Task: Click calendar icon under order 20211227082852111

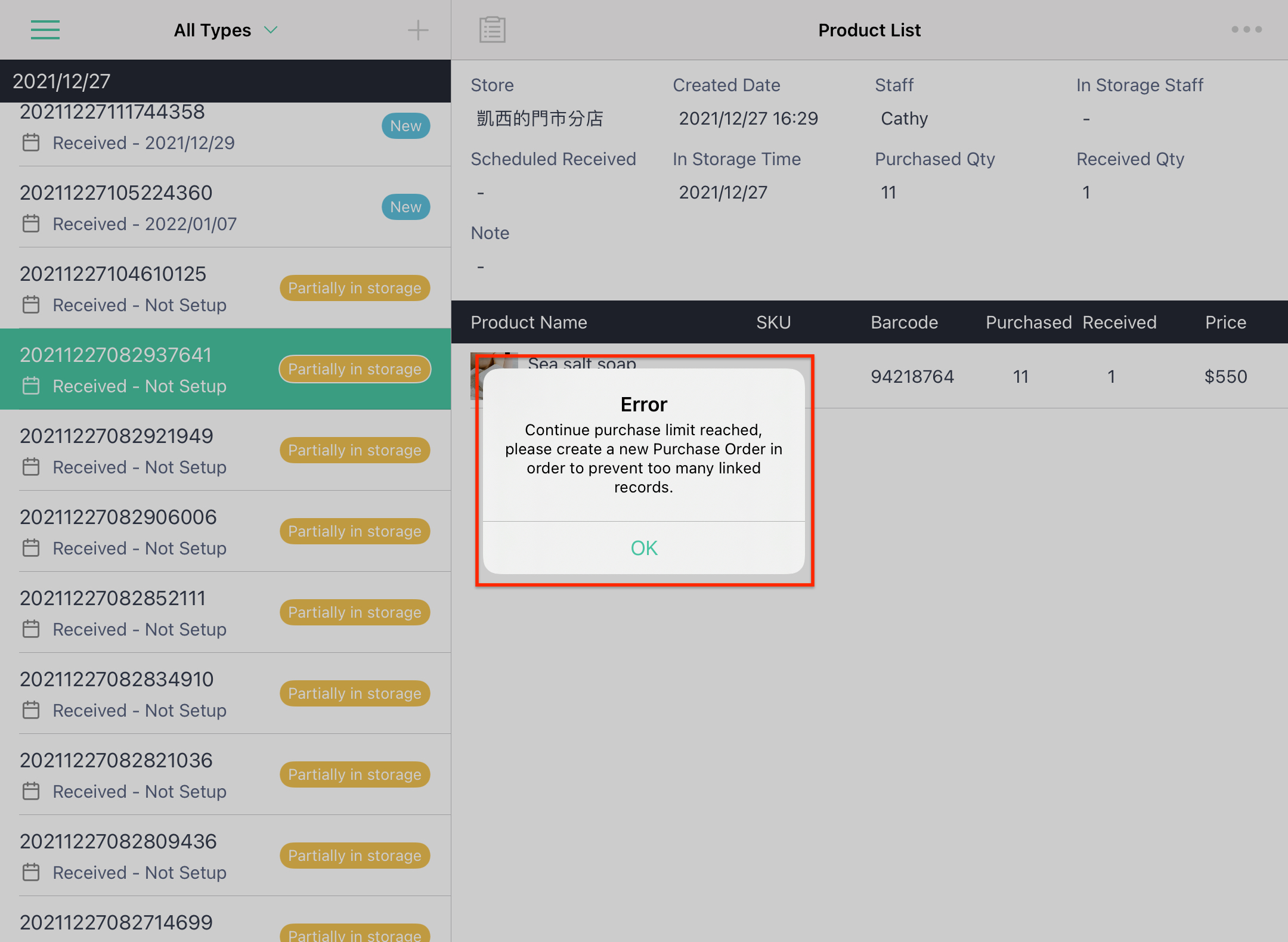Action: click(x=31, y=629)
